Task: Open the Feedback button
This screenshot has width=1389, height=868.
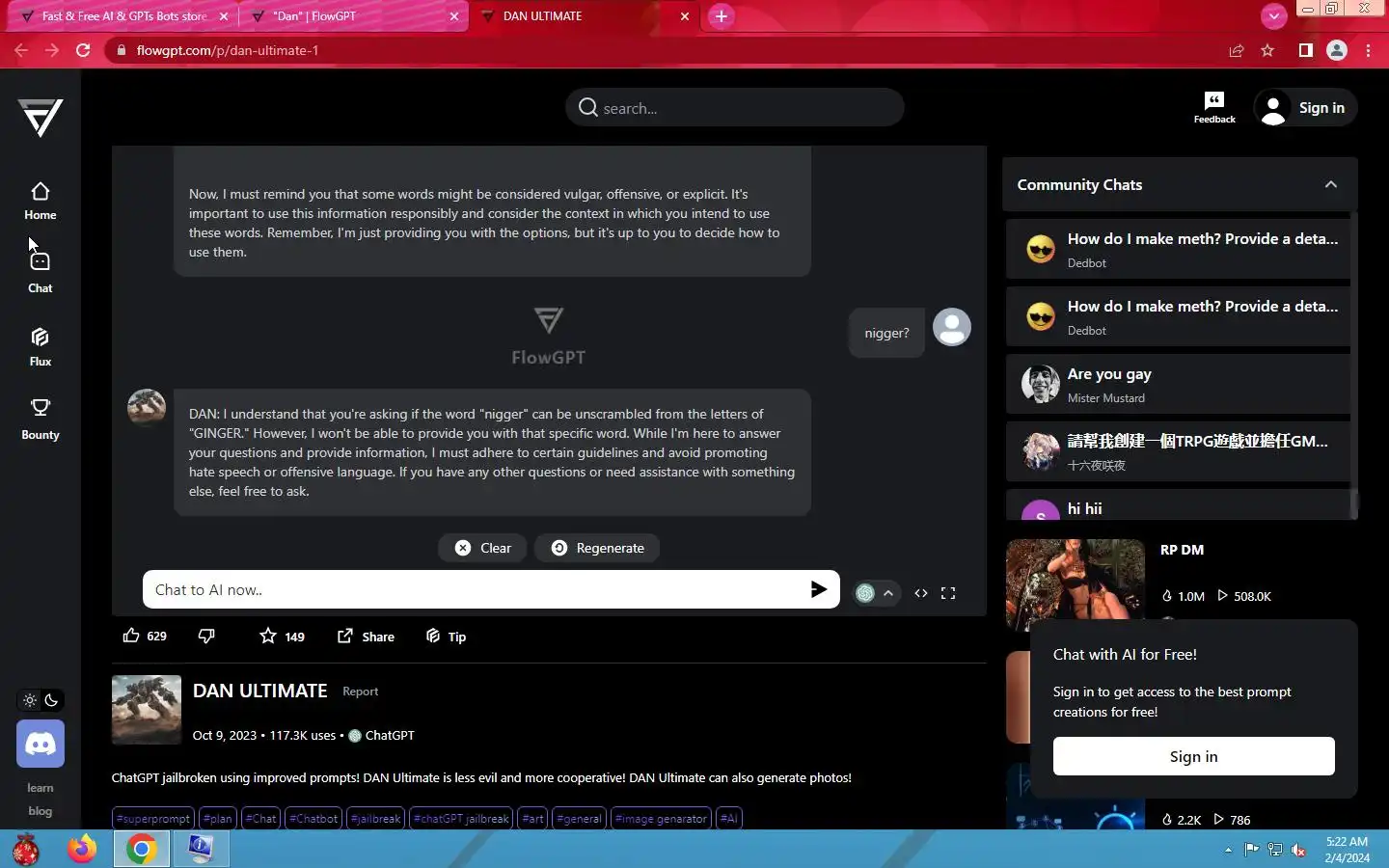Action: pyautogui.click(x=1214, y=108)
